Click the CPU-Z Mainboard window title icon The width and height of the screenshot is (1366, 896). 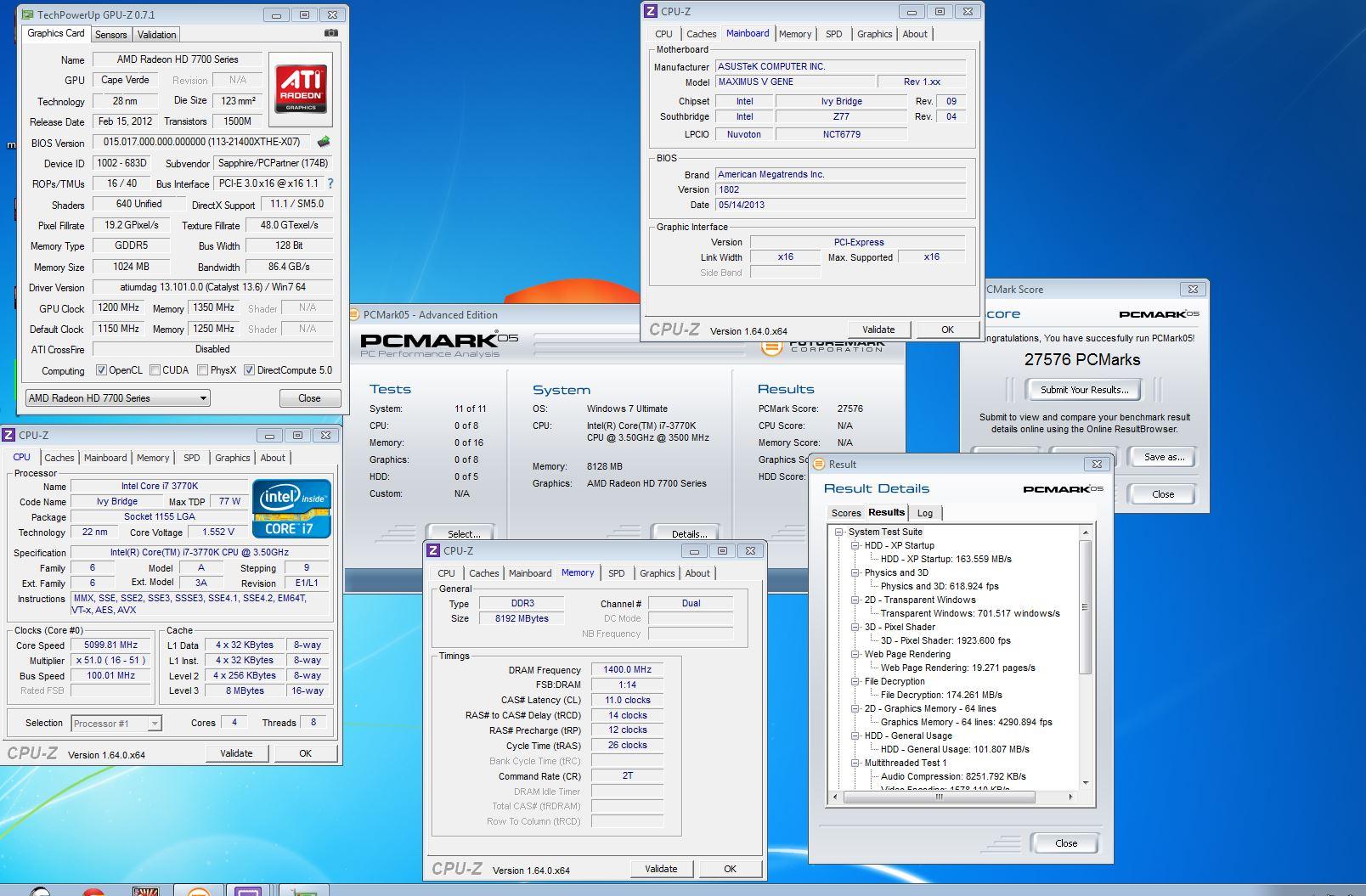[651, 11]
